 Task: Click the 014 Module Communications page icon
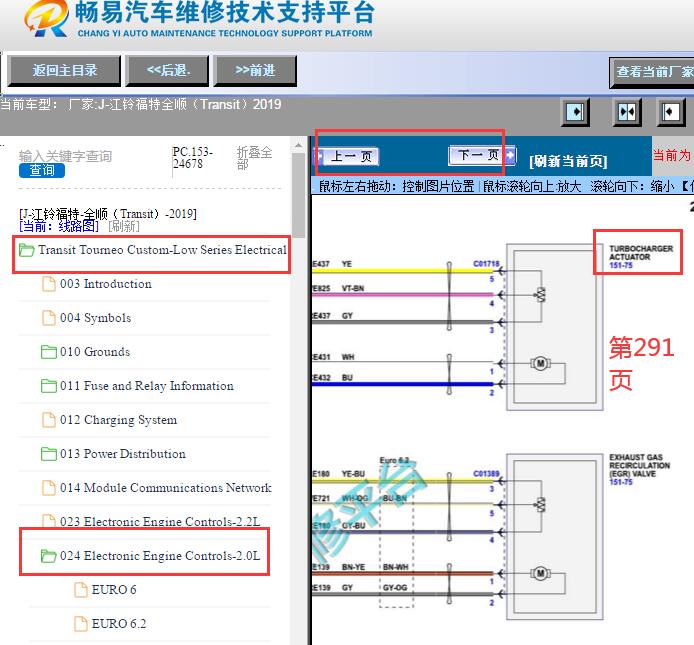(x=48, y=488)
